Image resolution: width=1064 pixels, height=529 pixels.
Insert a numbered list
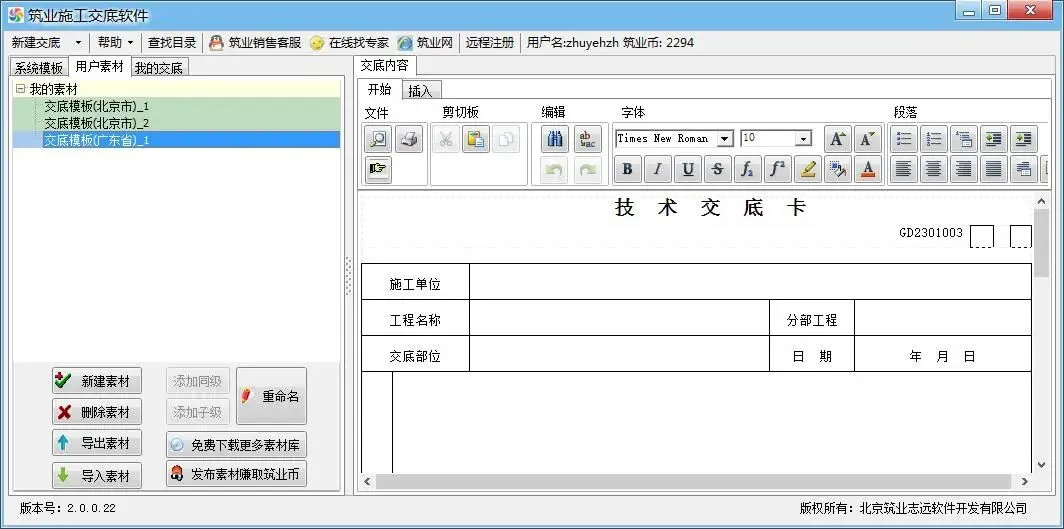(934, 139)
